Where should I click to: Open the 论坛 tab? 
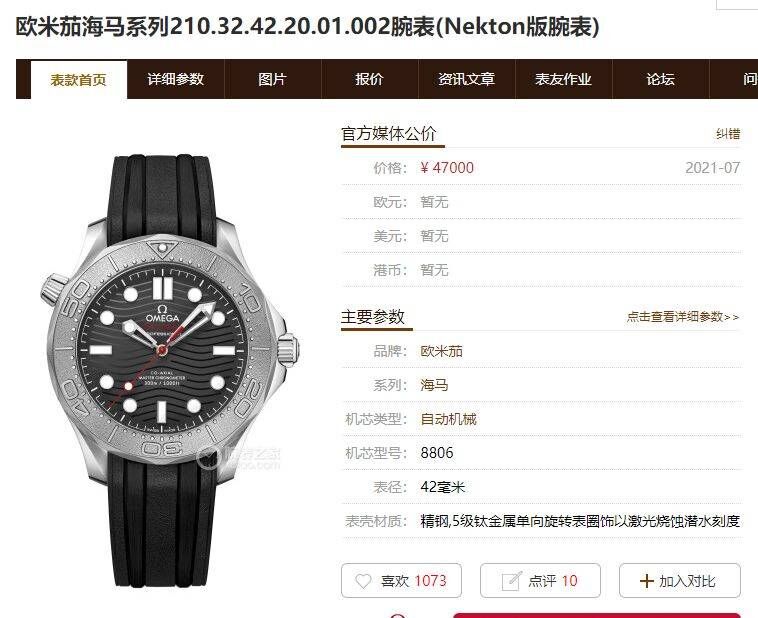point(660,79)
